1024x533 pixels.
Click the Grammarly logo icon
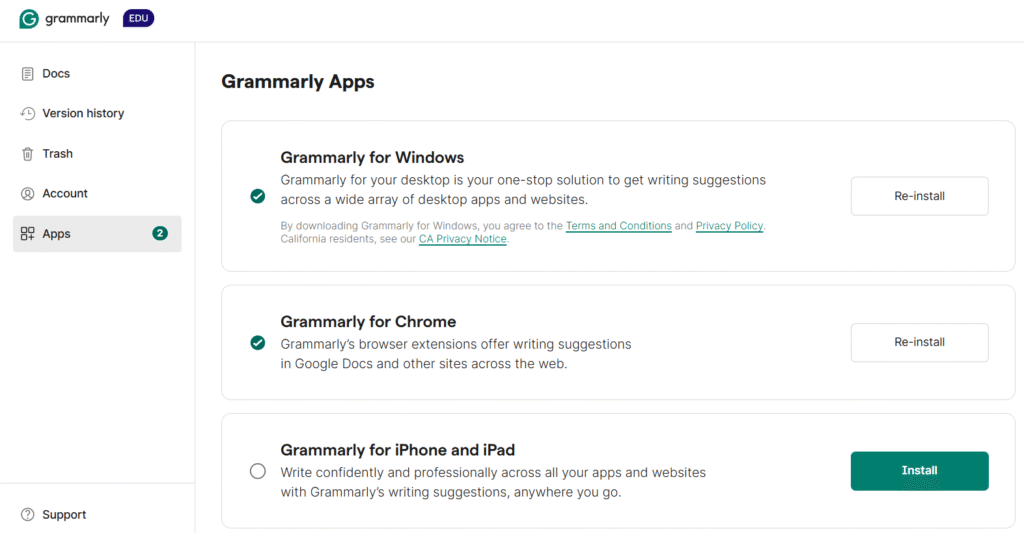point(29,19)
